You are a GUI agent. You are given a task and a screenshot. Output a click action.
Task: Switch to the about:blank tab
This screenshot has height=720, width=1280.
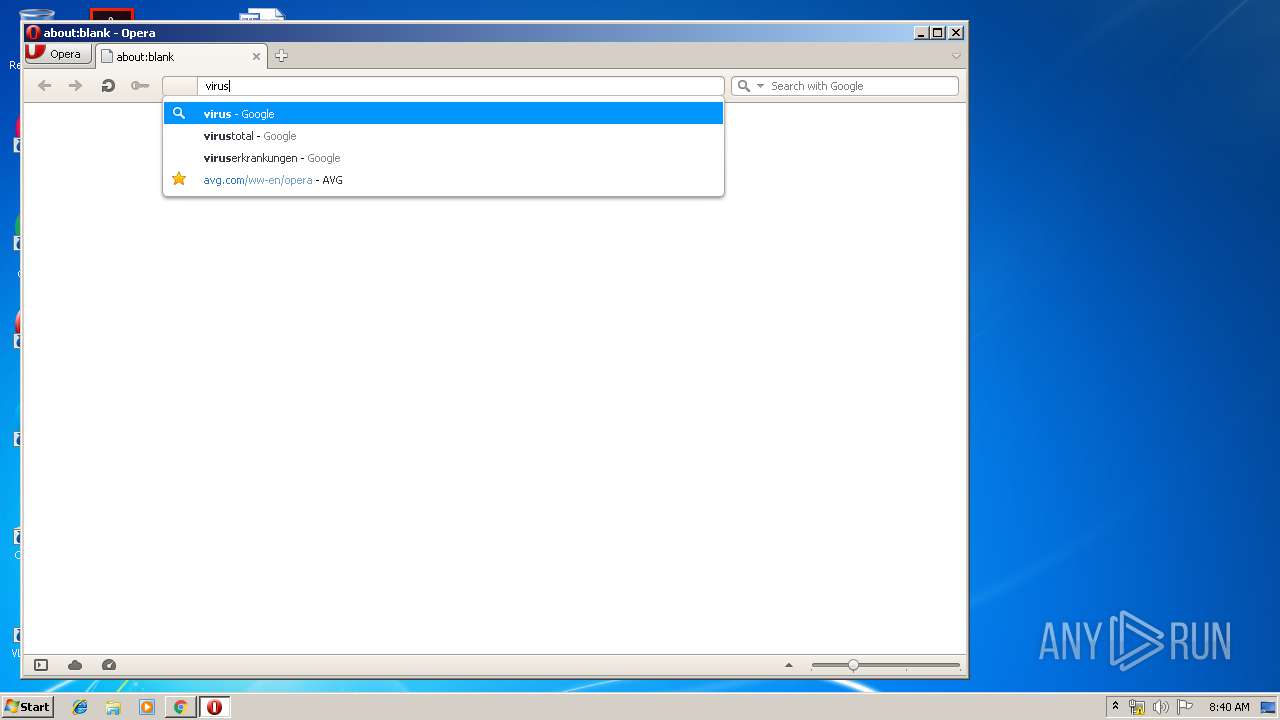point(180,57)
